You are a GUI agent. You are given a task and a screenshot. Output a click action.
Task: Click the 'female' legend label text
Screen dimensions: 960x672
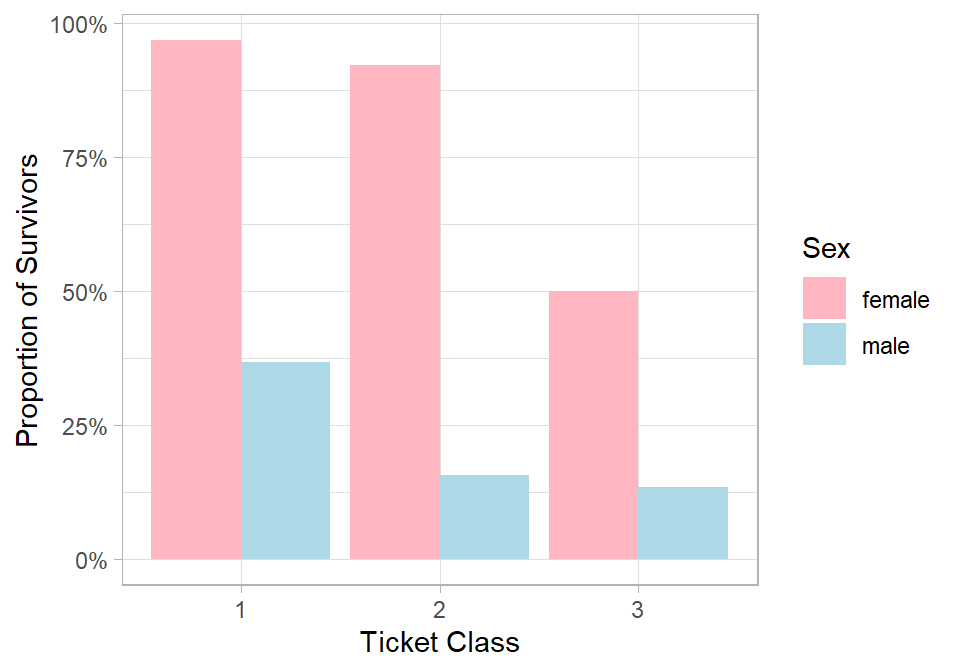pyautogui.click(x=896, y=300)
